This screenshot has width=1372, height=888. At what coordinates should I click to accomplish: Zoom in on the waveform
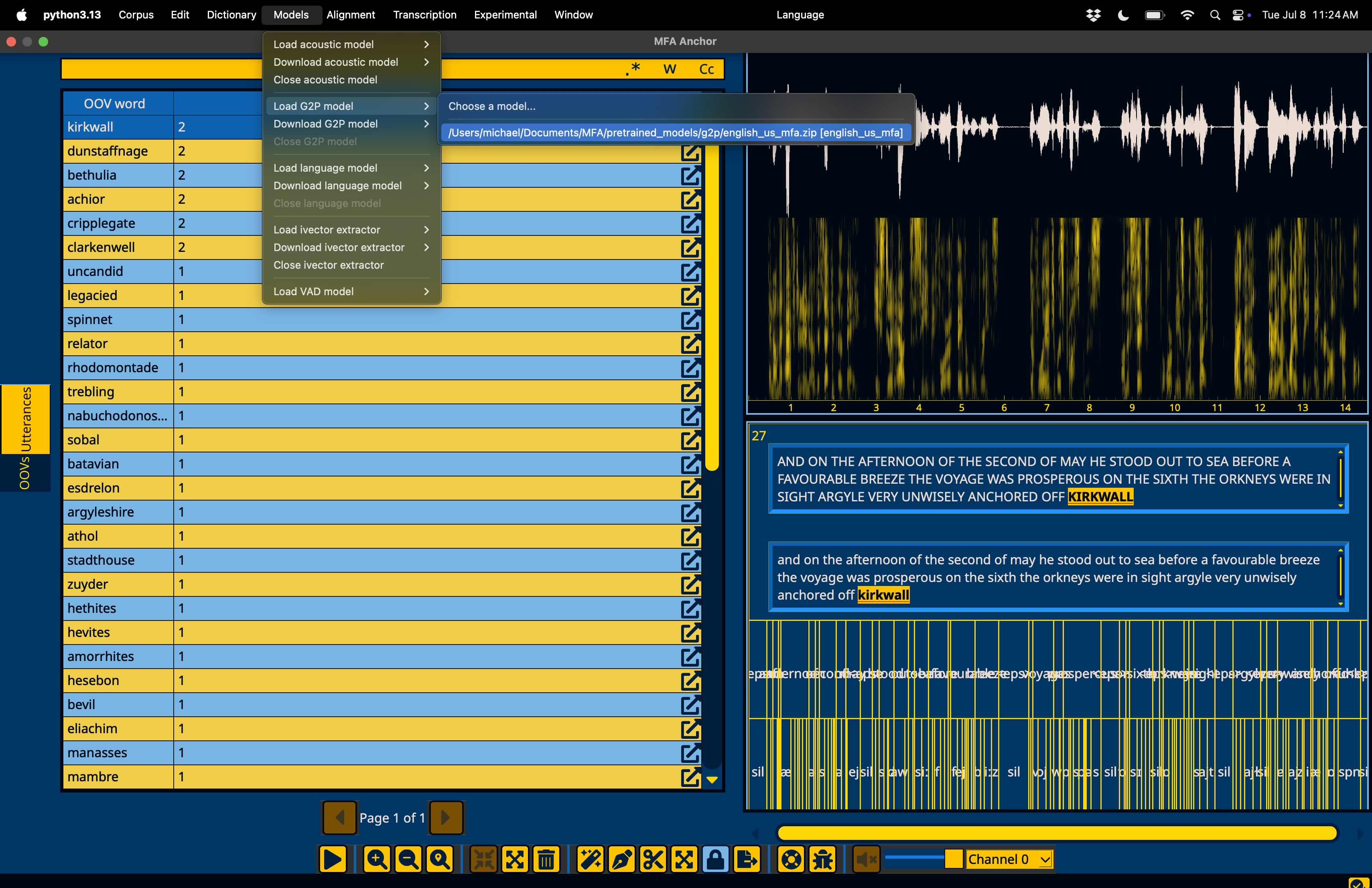pos(376,859)
